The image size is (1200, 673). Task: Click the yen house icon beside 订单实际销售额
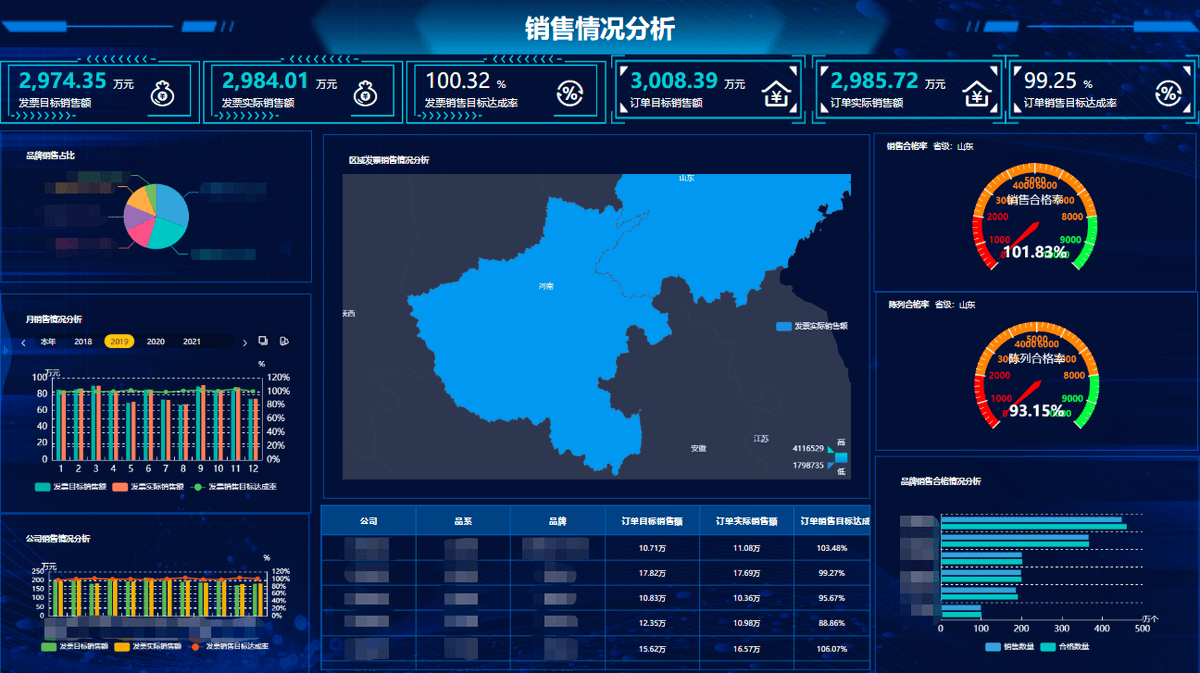(x=977, y=93)
